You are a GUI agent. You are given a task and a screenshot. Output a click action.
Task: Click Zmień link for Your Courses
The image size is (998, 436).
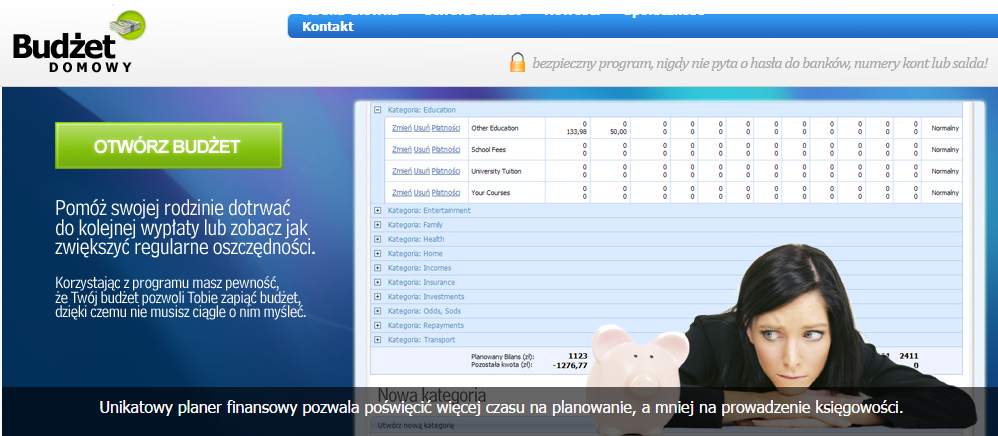coord(402,193)
